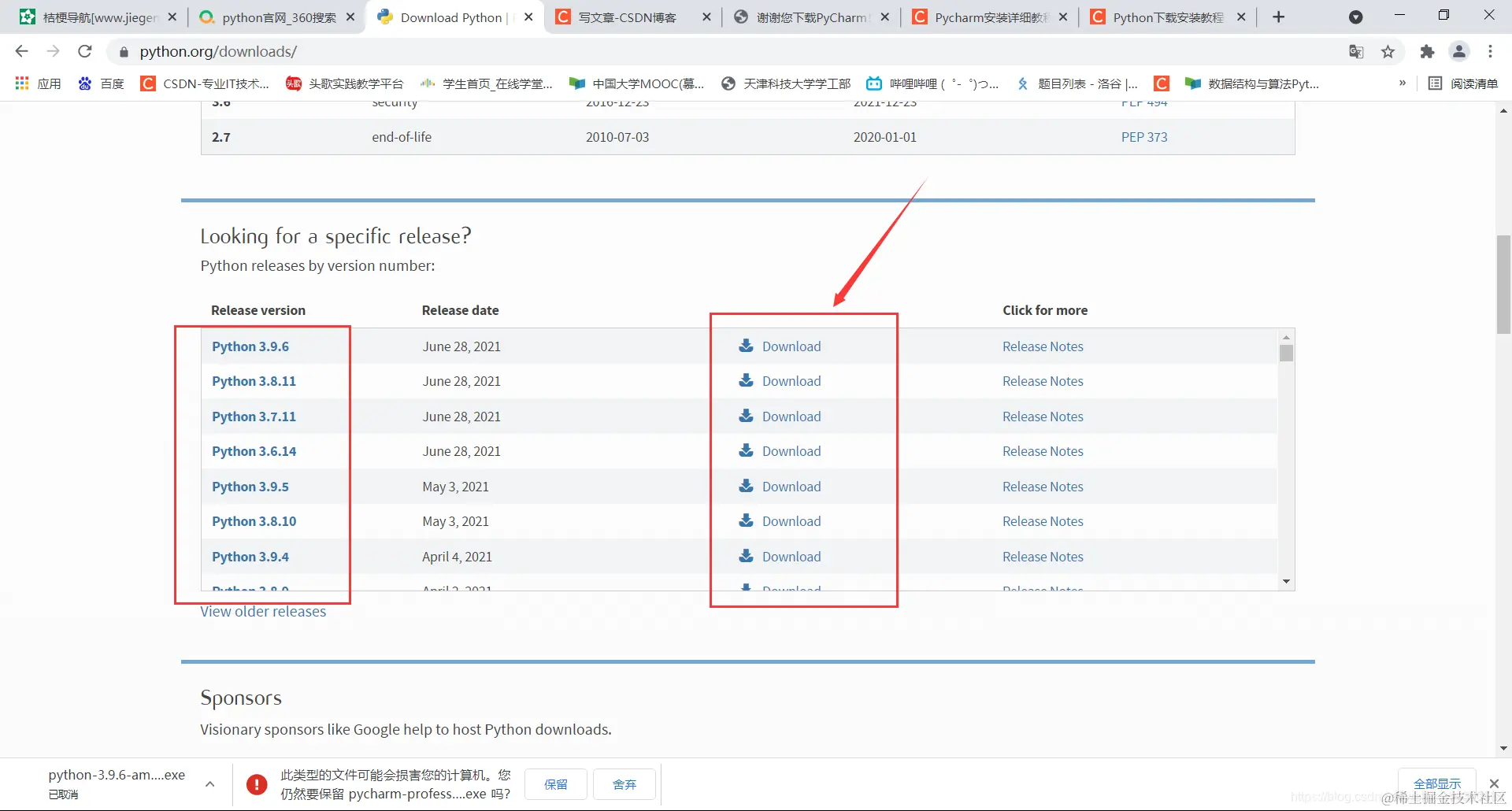Open Release Notes for Python 3.9.5
The width and height of the screenshot is (1512, 811).
tap(1043, 487)
